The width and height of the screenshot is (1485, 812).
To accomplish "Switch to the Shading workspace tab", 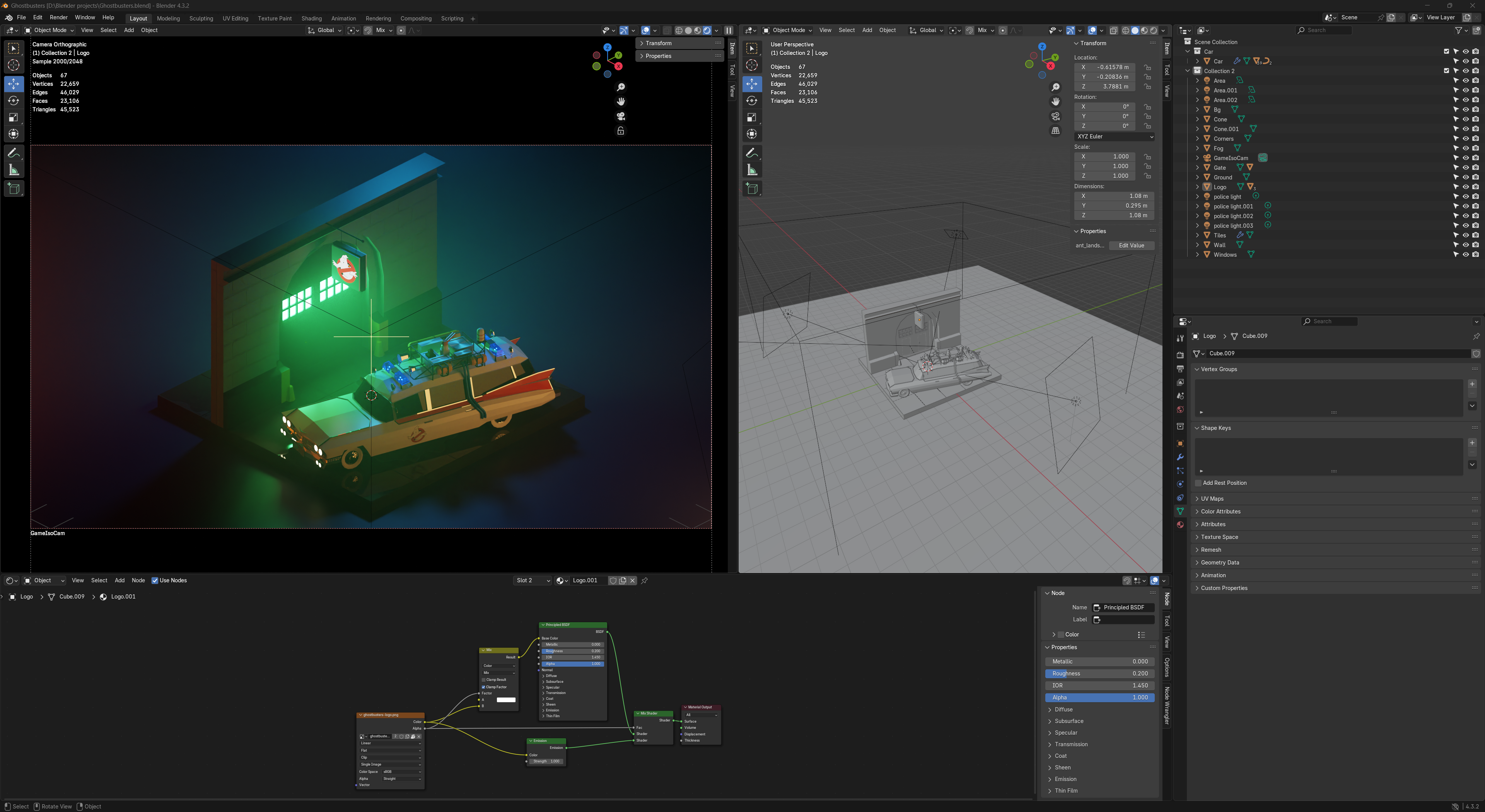I will coord(311,19).
